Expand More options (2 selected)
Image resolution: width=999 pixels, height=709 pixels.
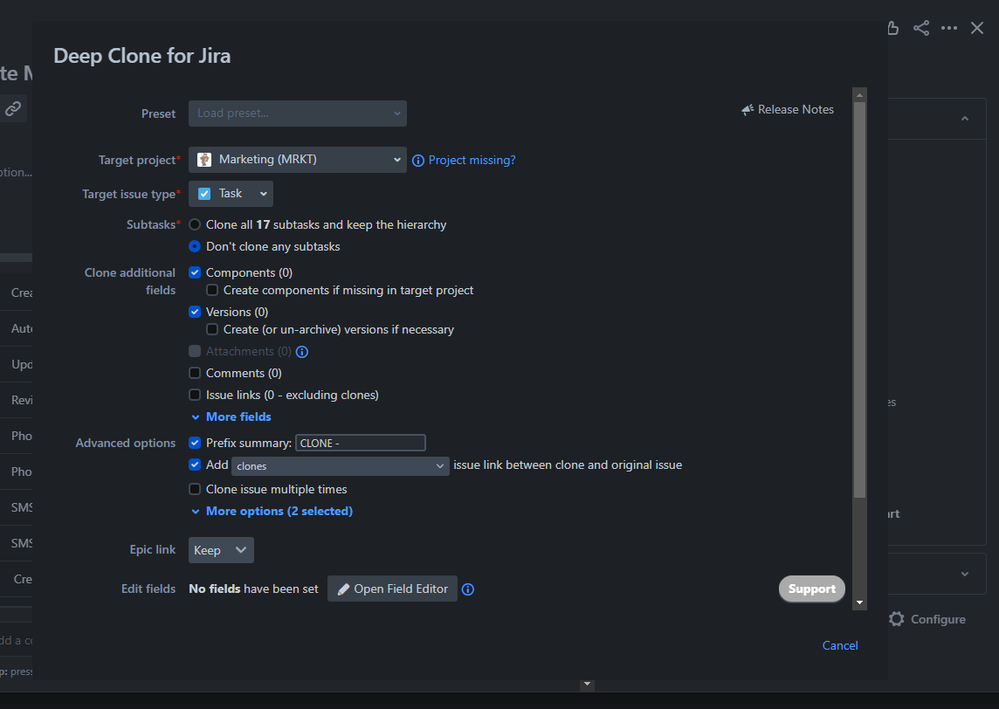coord(272,511)
